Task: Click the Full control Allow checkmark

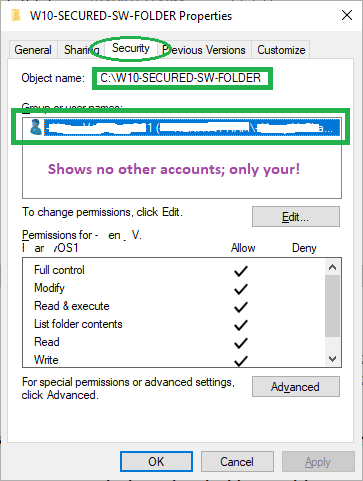Action: point(241,271)
